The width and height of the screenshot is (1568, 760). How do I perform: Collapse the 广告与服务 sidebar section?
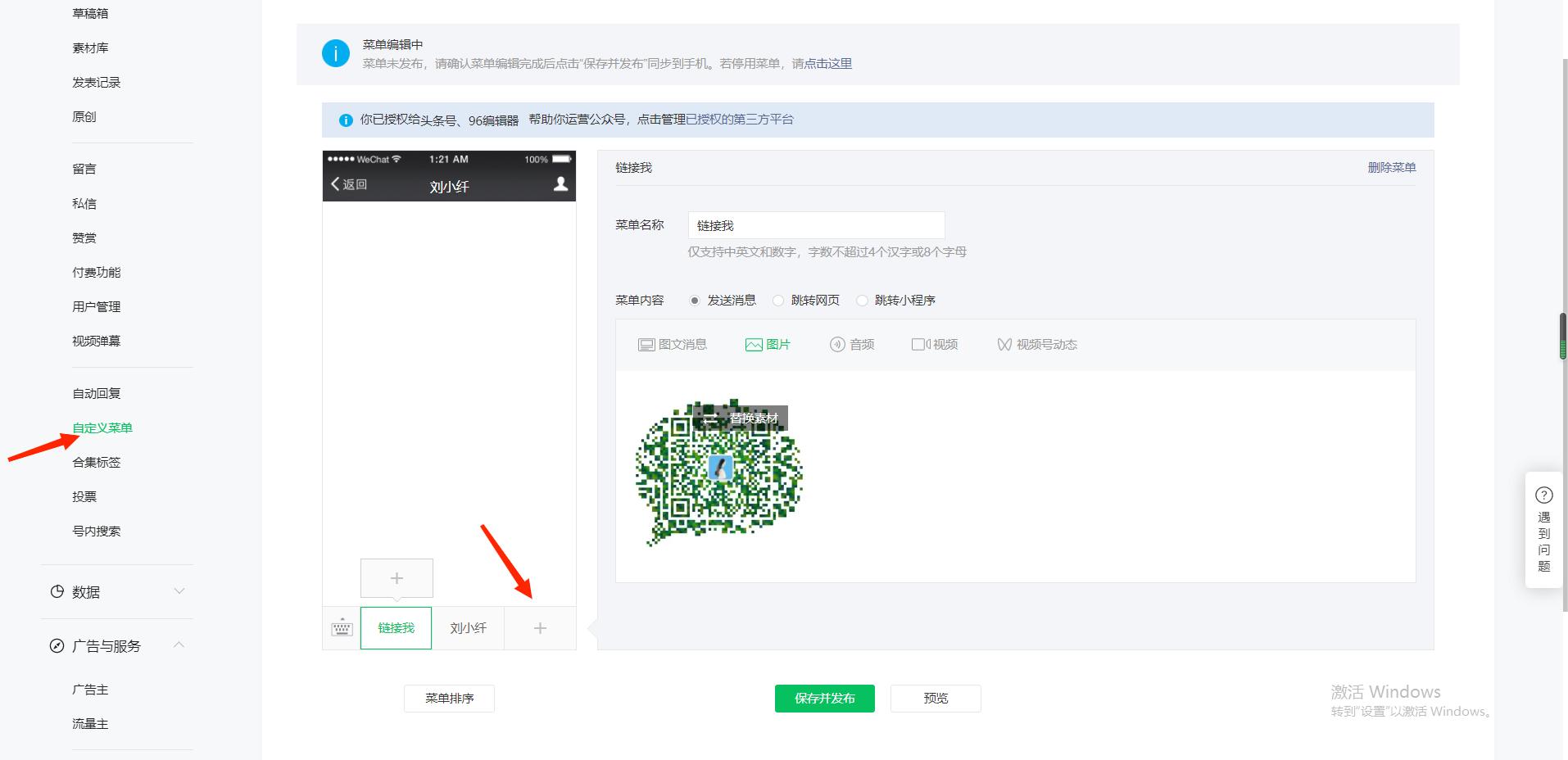tap(180, 645)
